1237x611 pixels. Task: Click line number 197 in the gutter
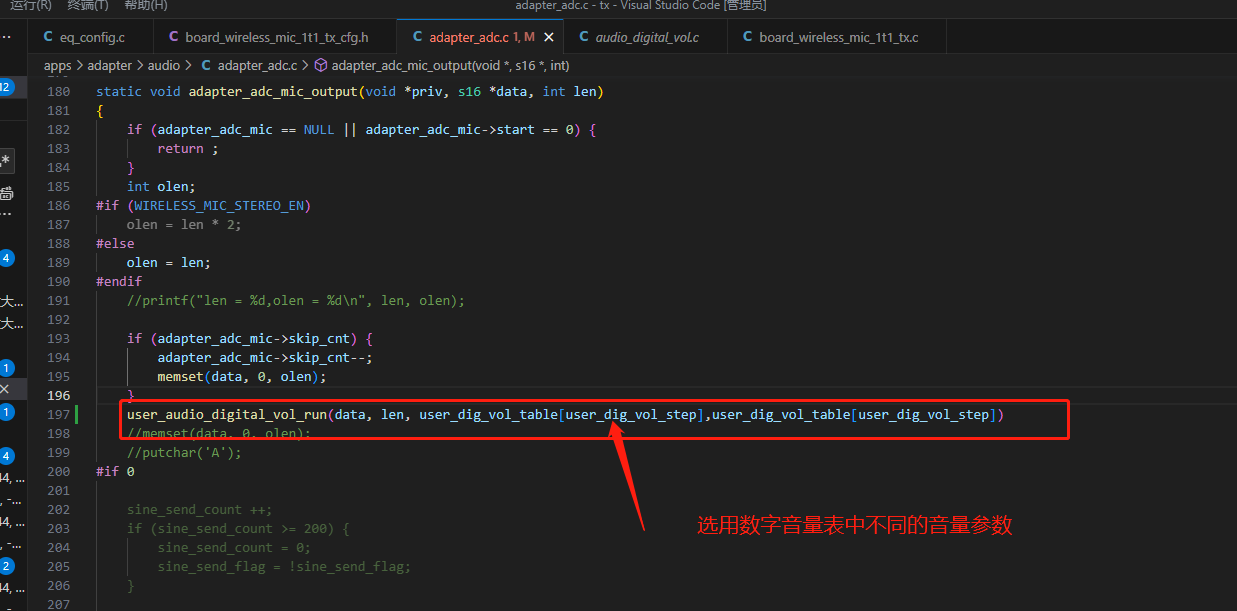click(x=58, y=414)
